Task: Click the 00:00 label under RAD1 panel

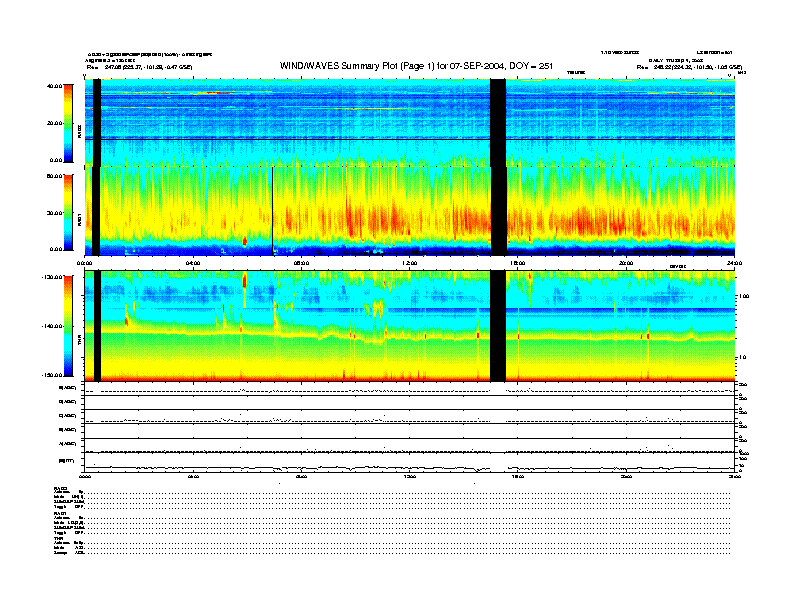Action: point(85,263)
